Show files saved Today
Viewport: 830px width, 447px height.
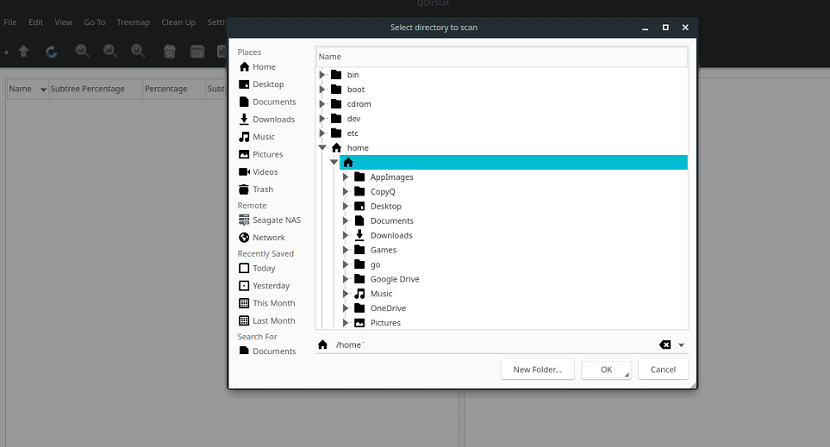coord(264,268)
